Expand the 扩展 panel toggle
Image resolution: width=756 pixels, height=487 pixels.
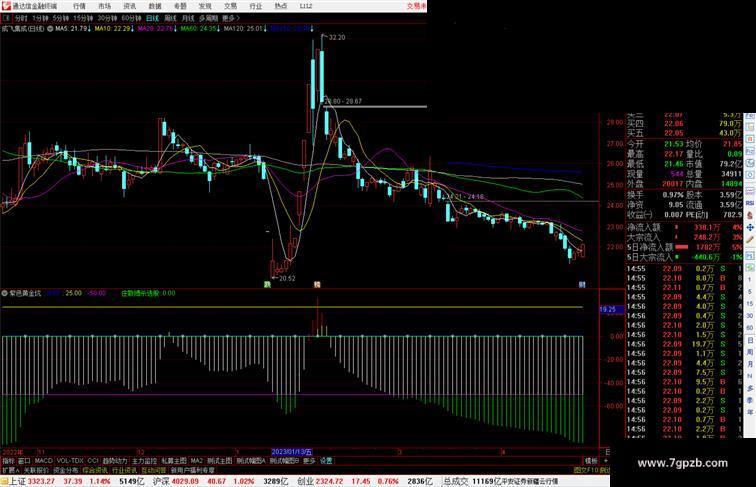pos(10,470)
